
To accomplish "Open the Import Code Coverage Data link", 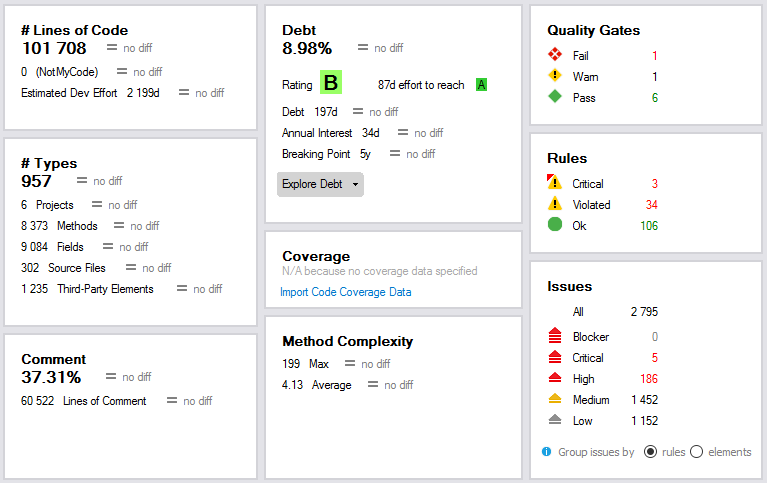I will pyautogui.click(x=345, y=292).
